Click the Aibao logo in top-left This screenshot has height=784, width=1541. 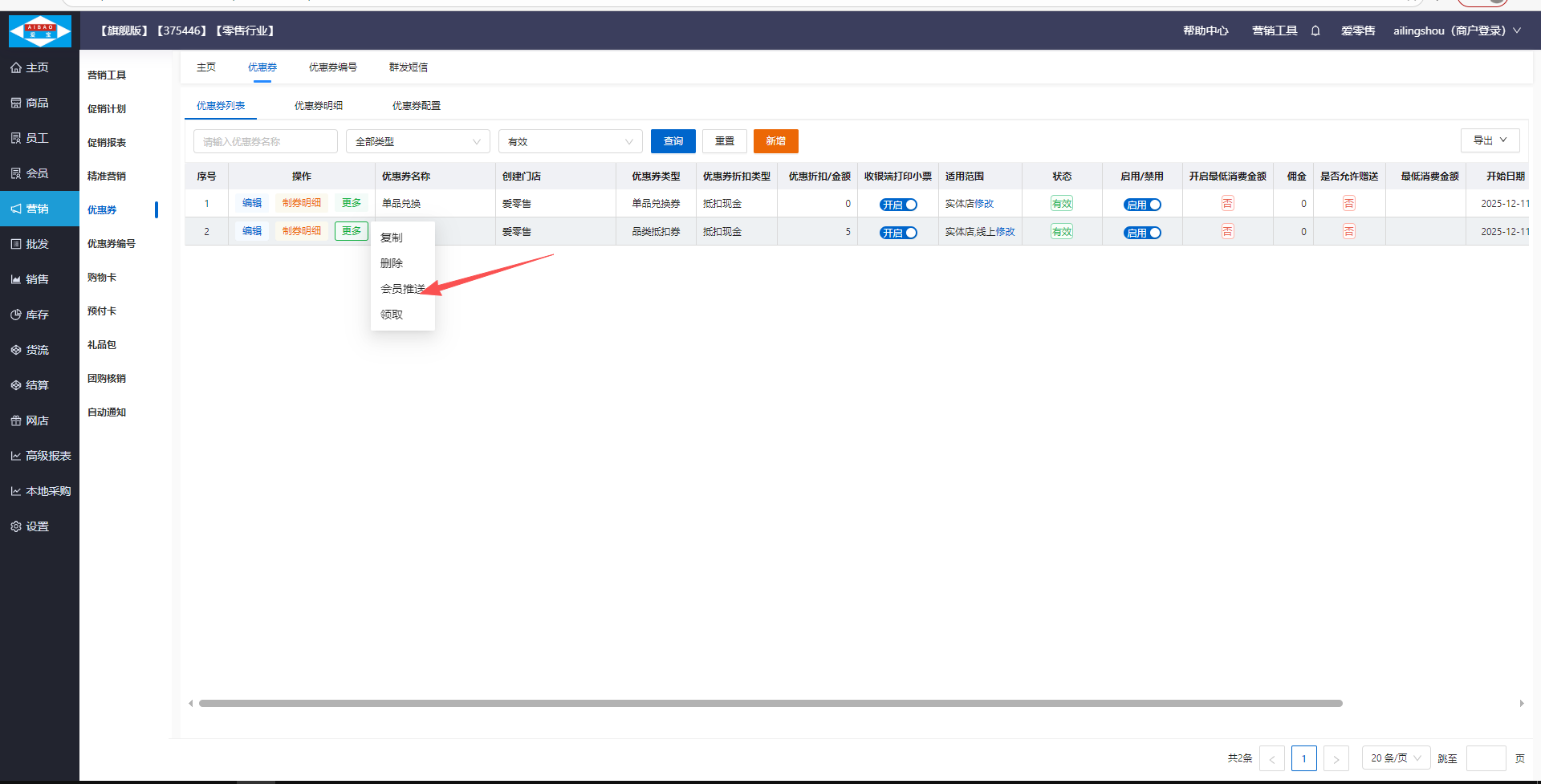[x=39, y=31]
